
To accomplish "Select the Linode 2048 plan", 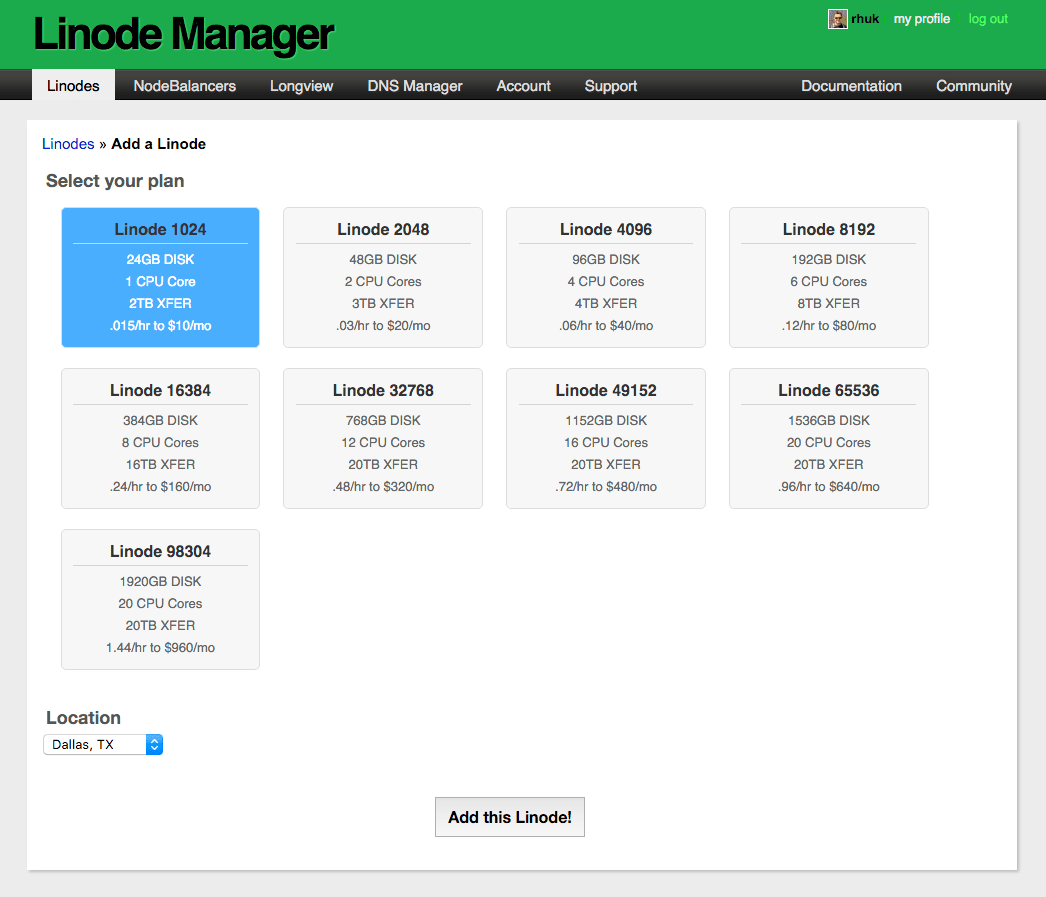I will click(383, 277).
